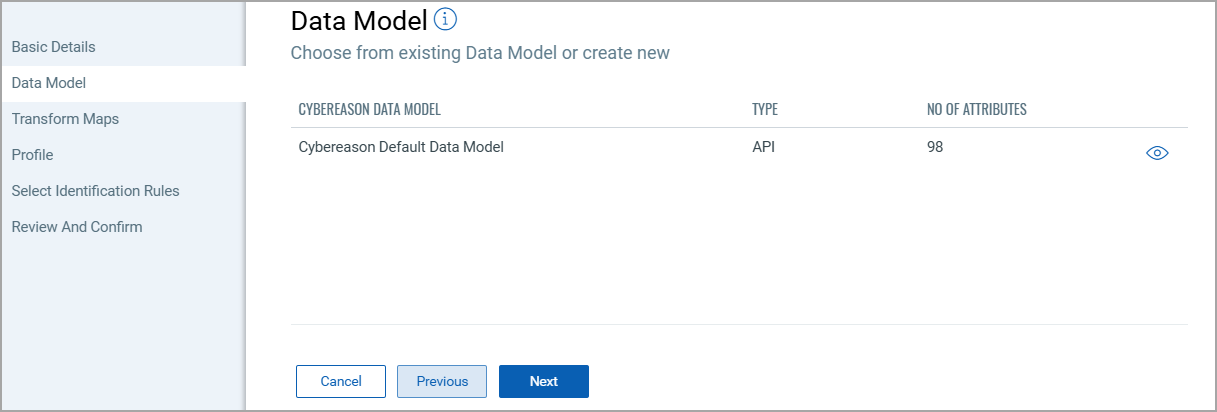This screenshot has height=412, width=1217.
Task: Open the Basic Details step
Action: coord(54,47)
